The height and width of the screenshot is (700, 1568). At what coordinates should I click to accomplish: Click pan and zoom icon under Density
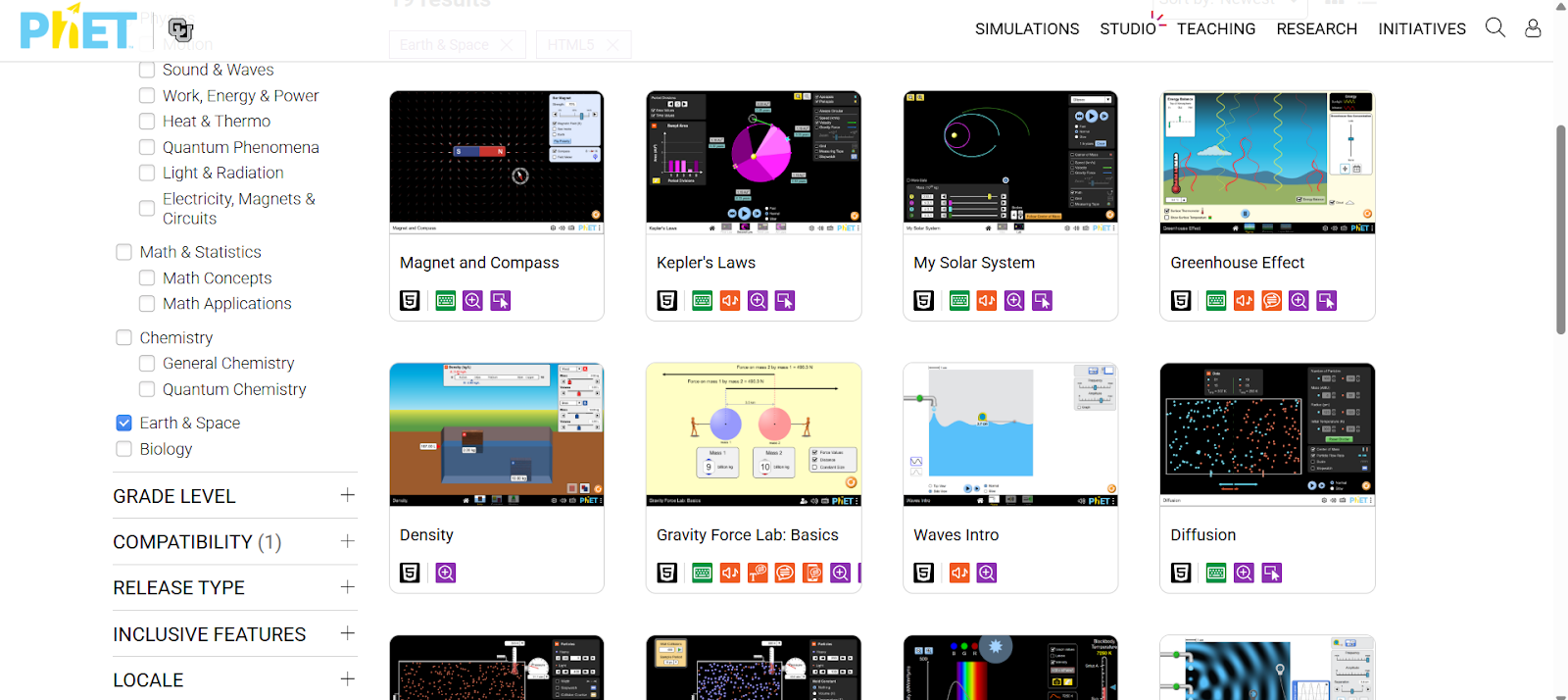tap(446, 573)
